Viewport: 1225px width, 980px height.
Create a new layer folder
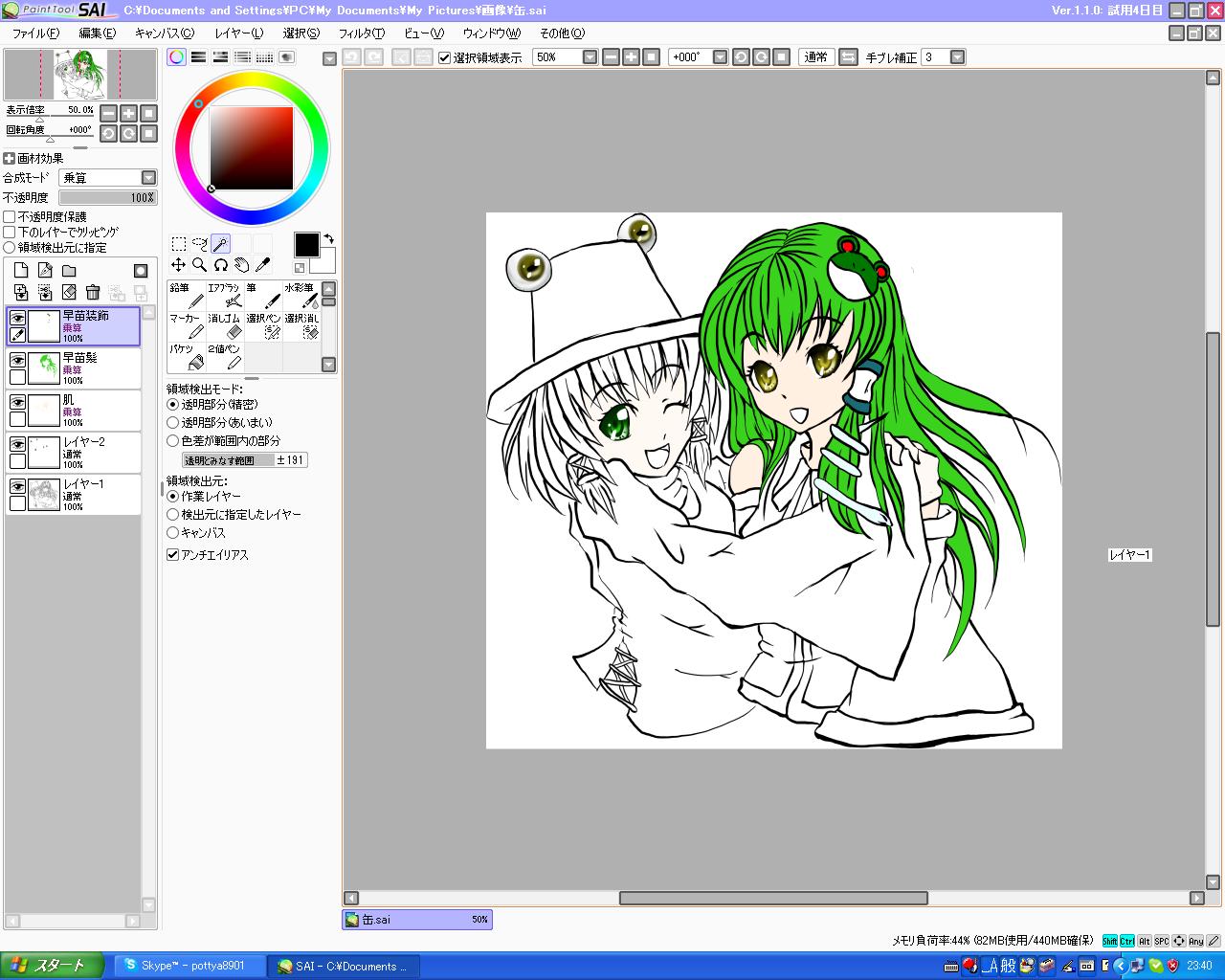69,271
